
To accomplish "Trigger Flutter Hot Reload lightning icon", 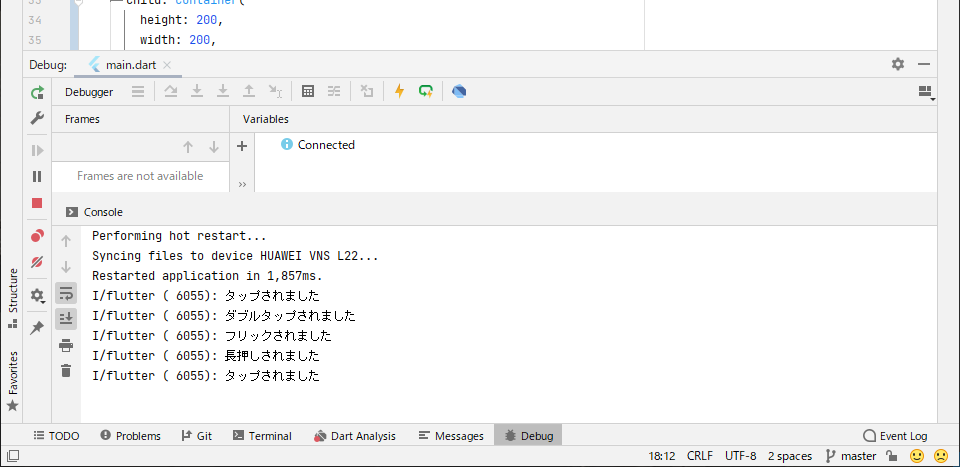I will [400, 92].
